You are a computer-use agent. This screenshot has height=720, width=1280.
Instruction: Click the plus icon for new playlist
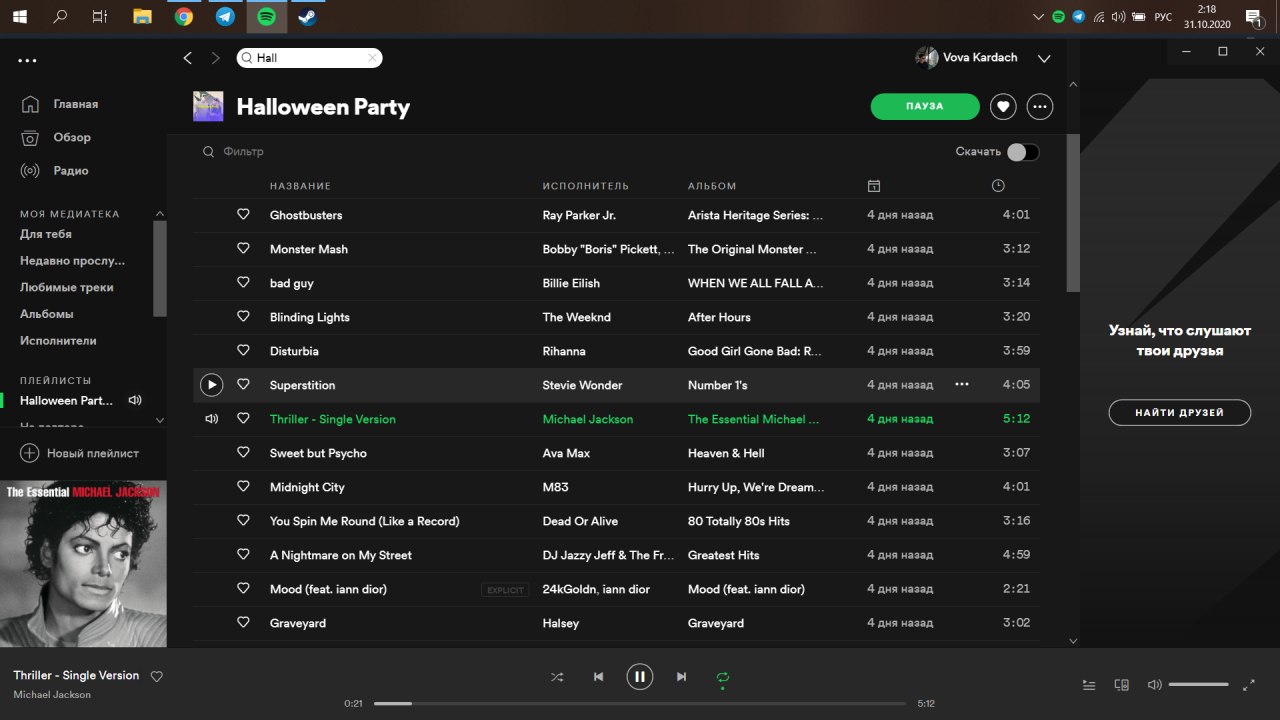tap(30, 453)
